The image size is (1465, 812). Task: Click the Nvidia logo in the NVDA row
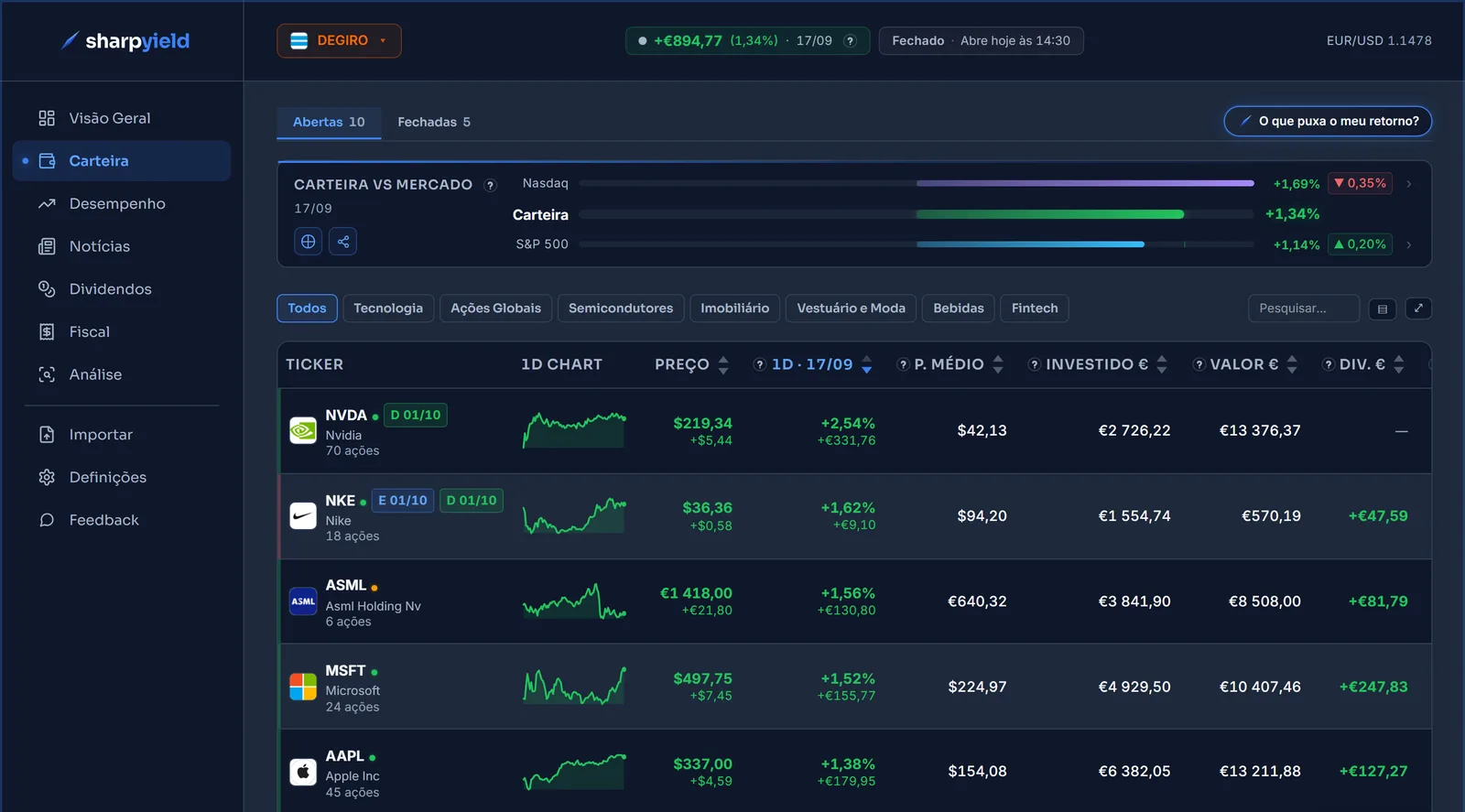(303, 430)
